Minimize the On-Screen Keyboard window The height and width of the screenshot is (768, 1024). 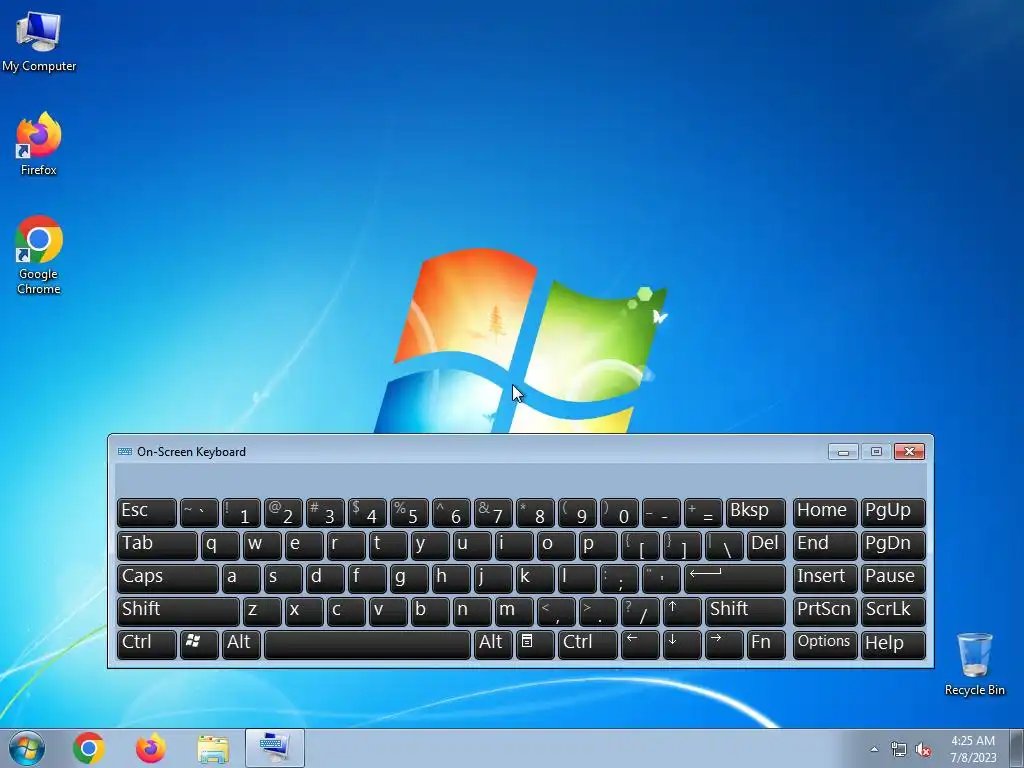click(x=842, y=451)
